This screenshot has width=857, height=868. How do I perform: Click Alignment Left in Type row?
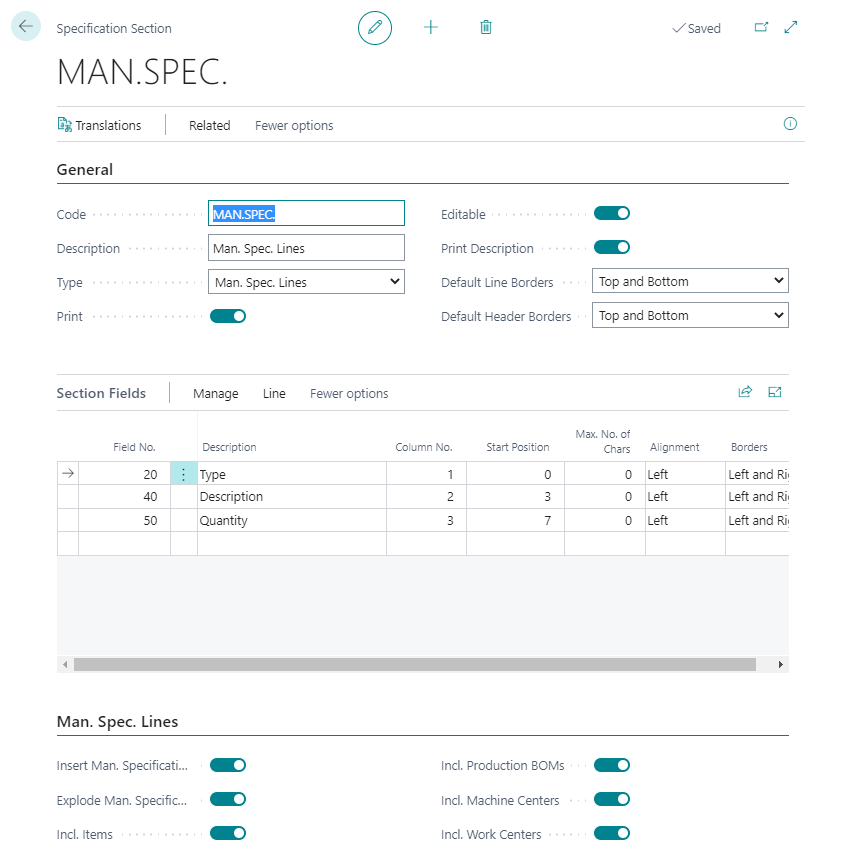[x=685, y=474]
